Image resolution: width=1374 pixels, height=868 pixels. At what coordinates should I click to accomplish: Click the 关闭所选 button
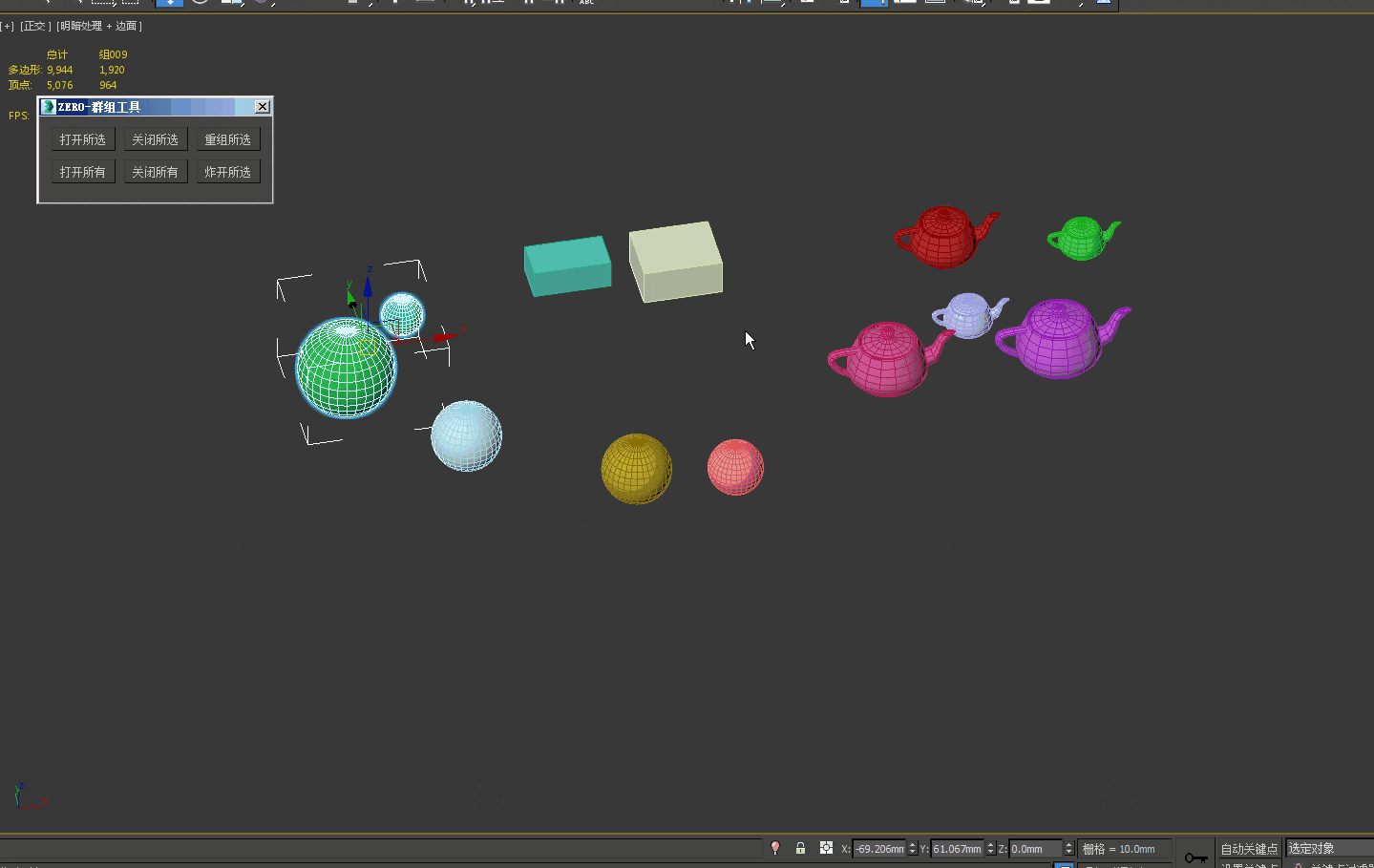(155, 139)
